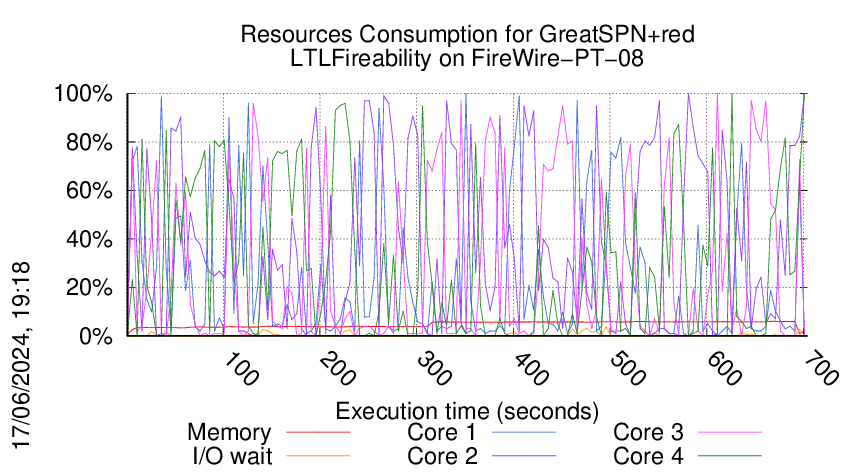The height and width of the screenshot is (475, 850).
Task: Click the 'Execution time (seconds)' axis title
Action: click(467, 411)
